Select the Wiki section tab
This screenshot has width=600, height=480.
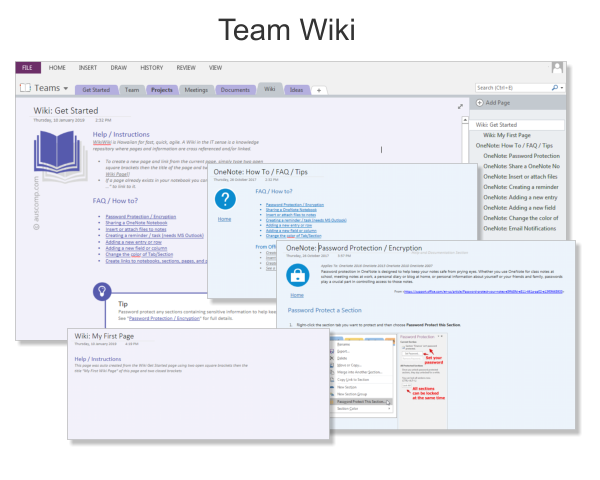point(270,89)
